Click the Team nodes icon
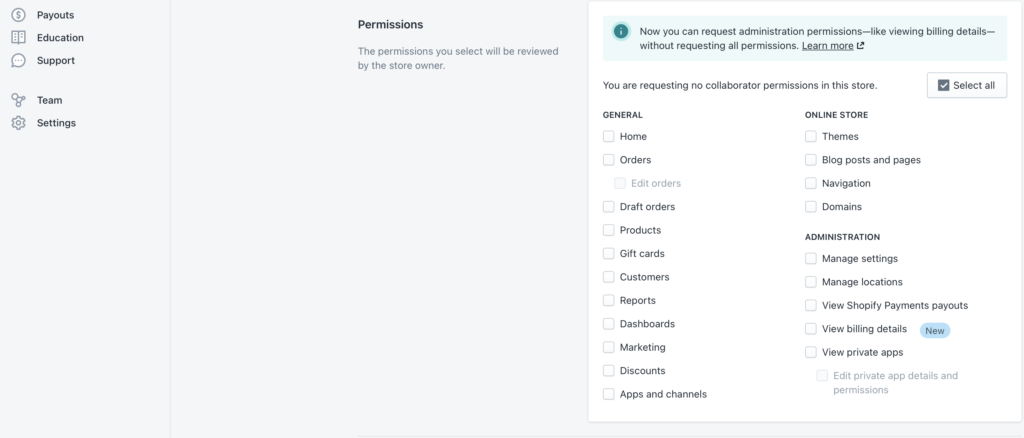The image size is (1024, 438). click(18, 100)
